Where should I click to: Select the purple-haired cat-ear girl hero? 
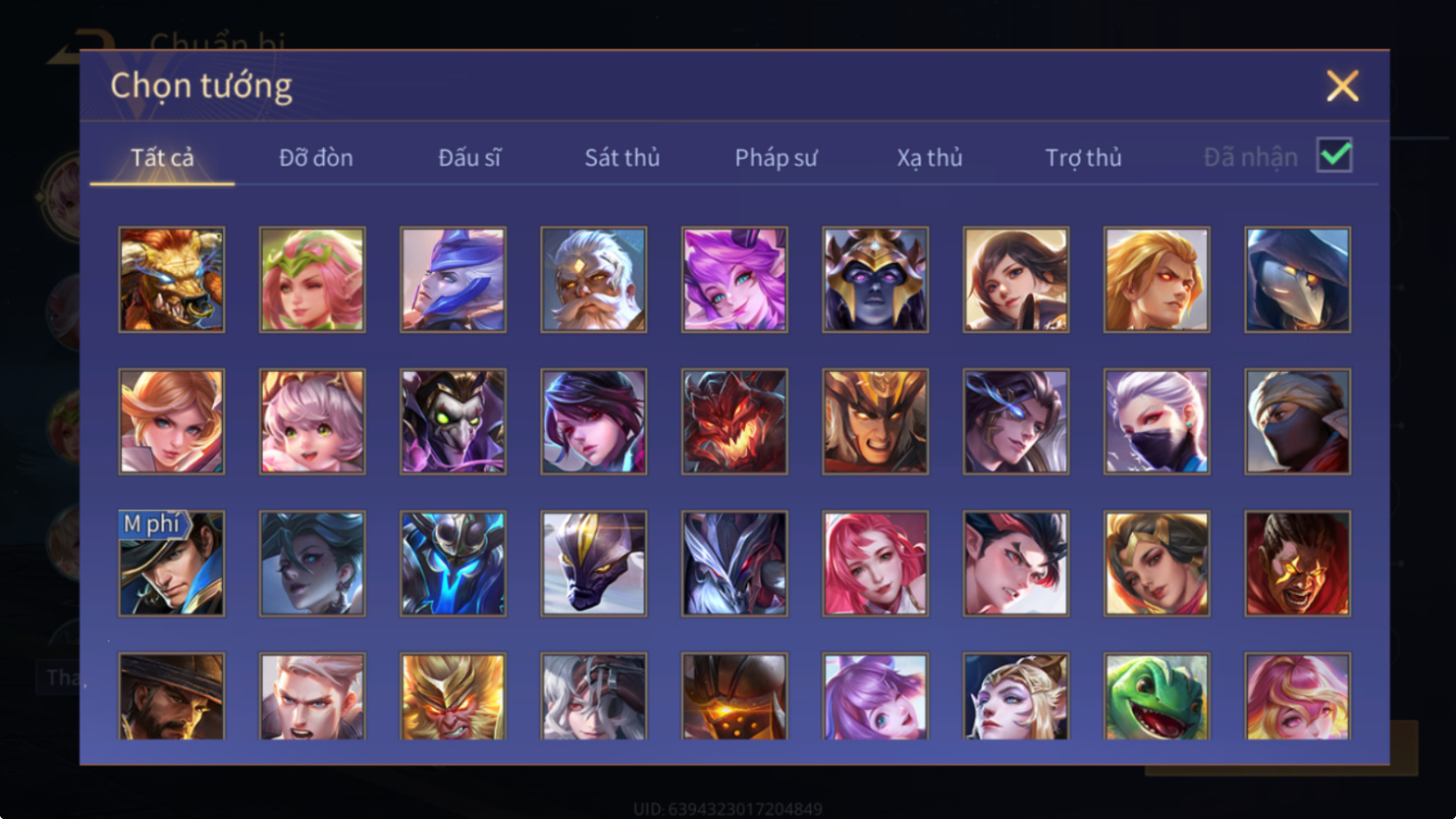tap(734, 280)
